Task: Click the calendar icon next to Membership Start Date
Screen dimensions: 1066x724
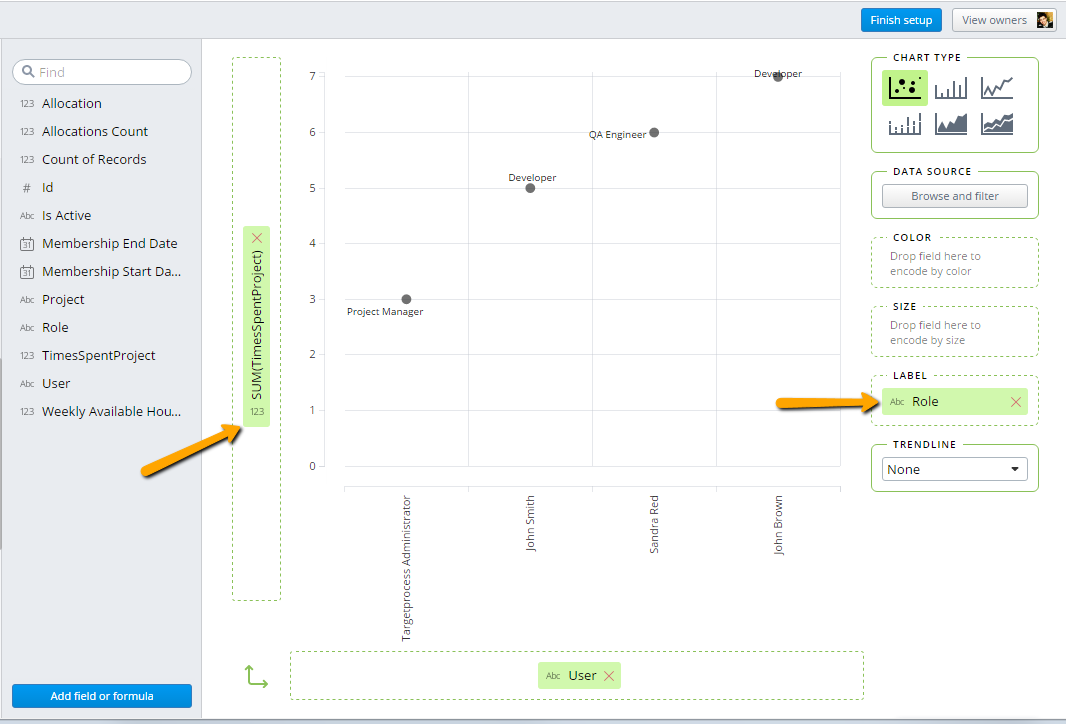Action: (27, 272)
